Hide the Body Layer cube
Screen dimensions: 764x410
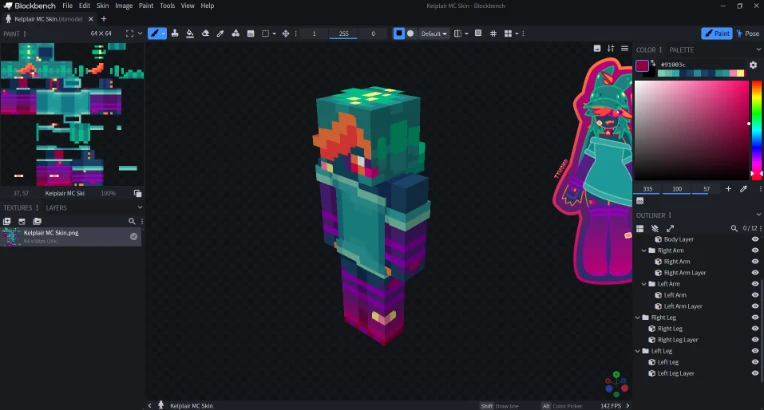coord(755,239)
